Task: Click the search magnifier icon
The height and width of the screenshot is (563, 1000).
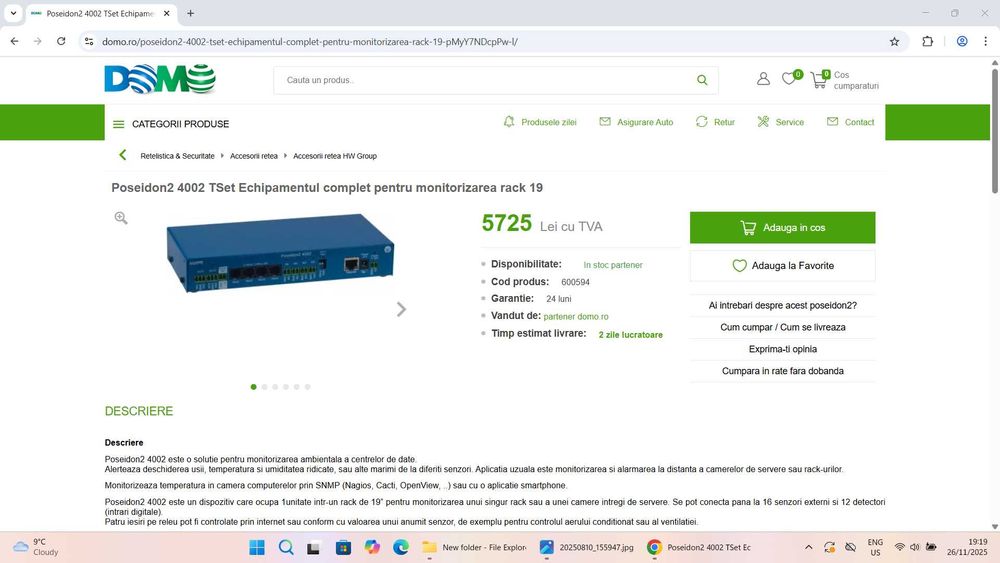Action: coord(702,80)
